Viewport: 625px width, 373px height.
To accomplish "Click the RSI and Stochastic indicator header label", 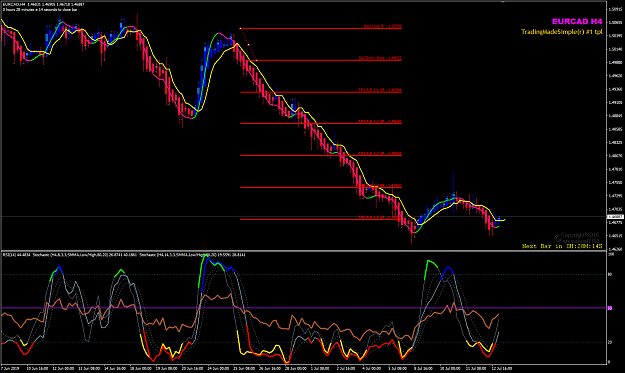I will [124, 254].
